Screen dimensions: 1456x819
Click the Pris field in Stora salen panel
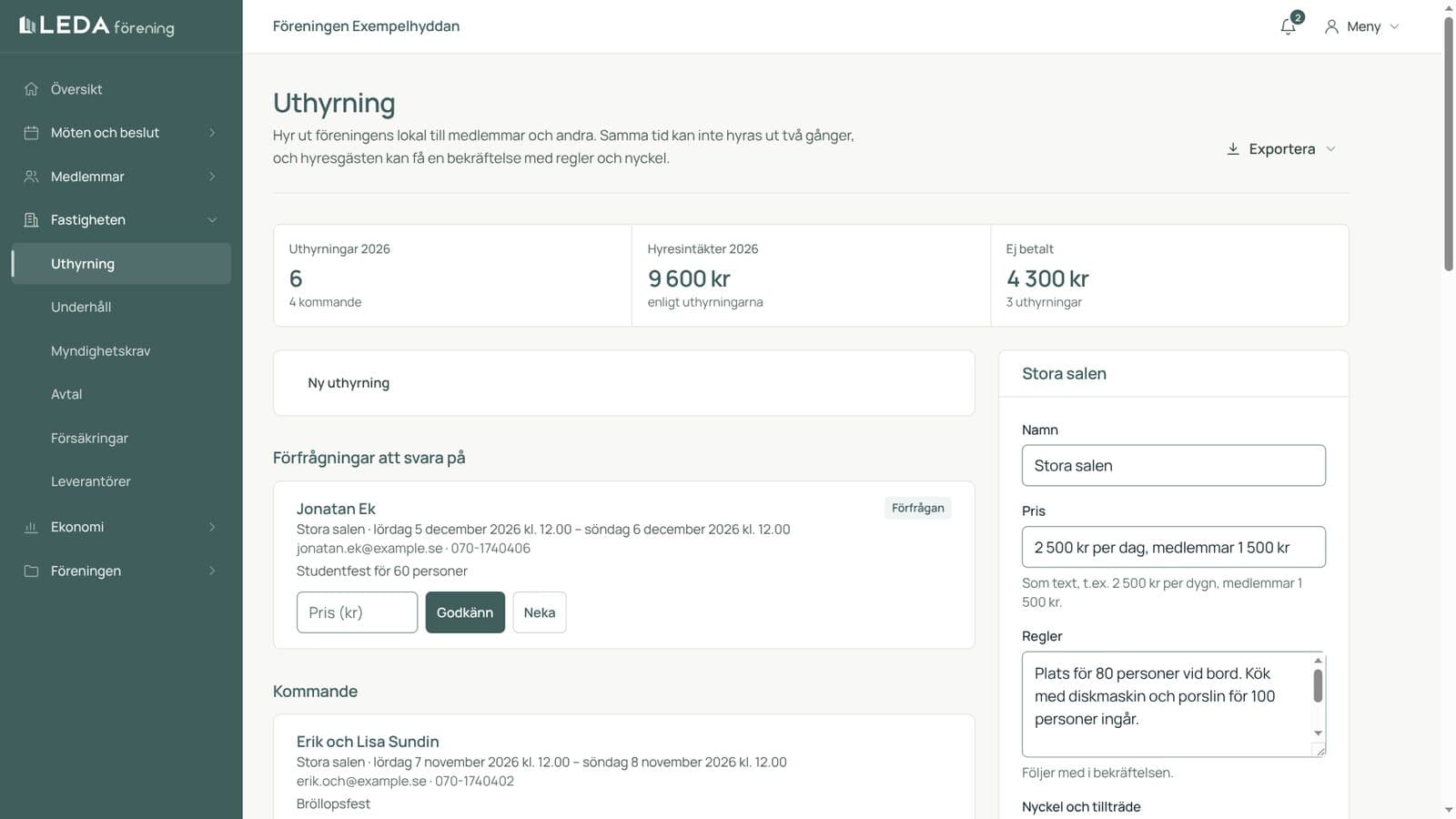point(1174,547)
